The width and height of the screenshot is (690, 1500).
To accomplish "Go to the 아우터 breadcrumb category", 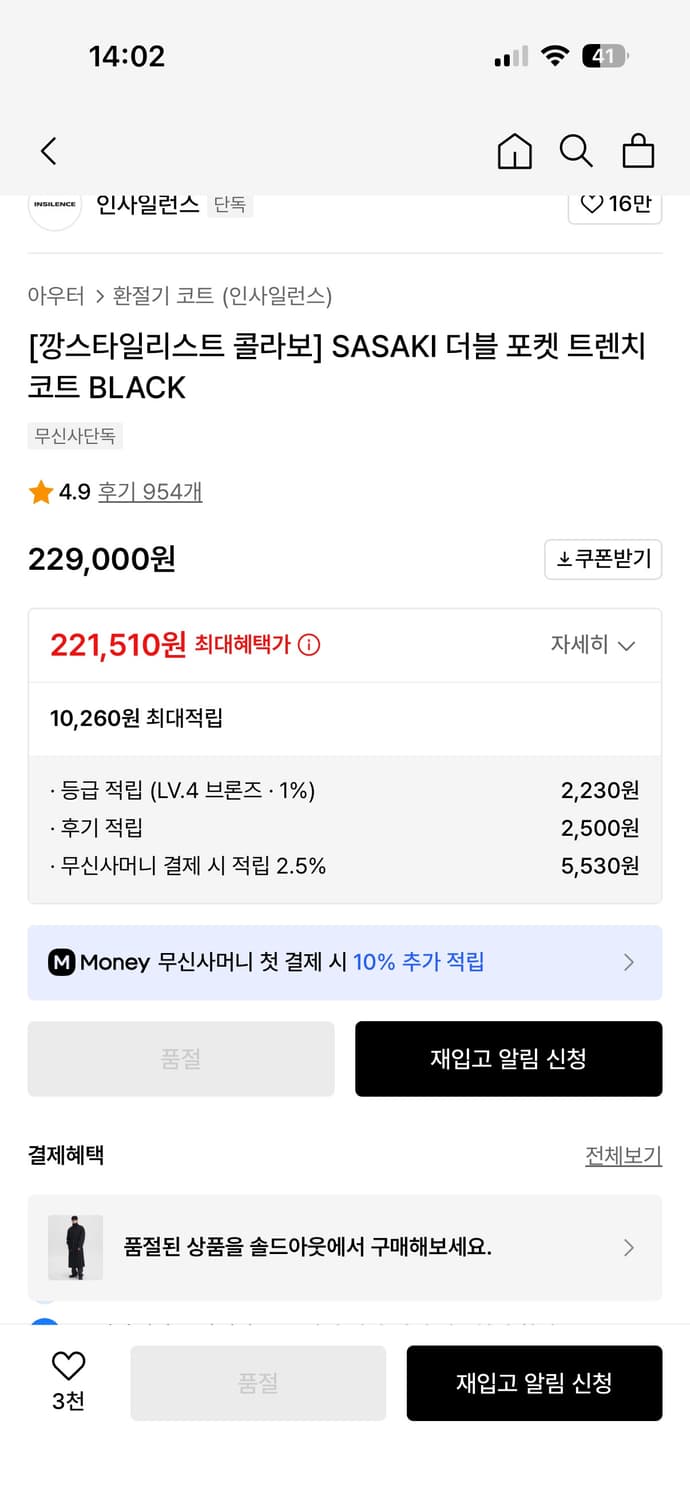I will tap(56, 296).
